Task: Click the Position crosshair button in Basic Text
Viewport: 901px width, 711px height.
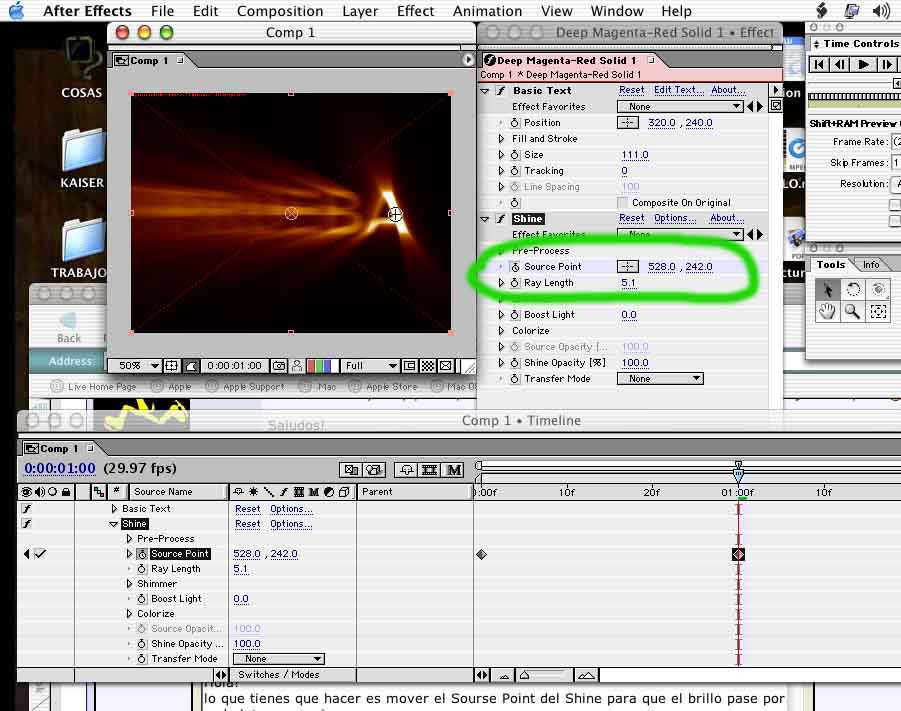Action: tap(627, 122)
